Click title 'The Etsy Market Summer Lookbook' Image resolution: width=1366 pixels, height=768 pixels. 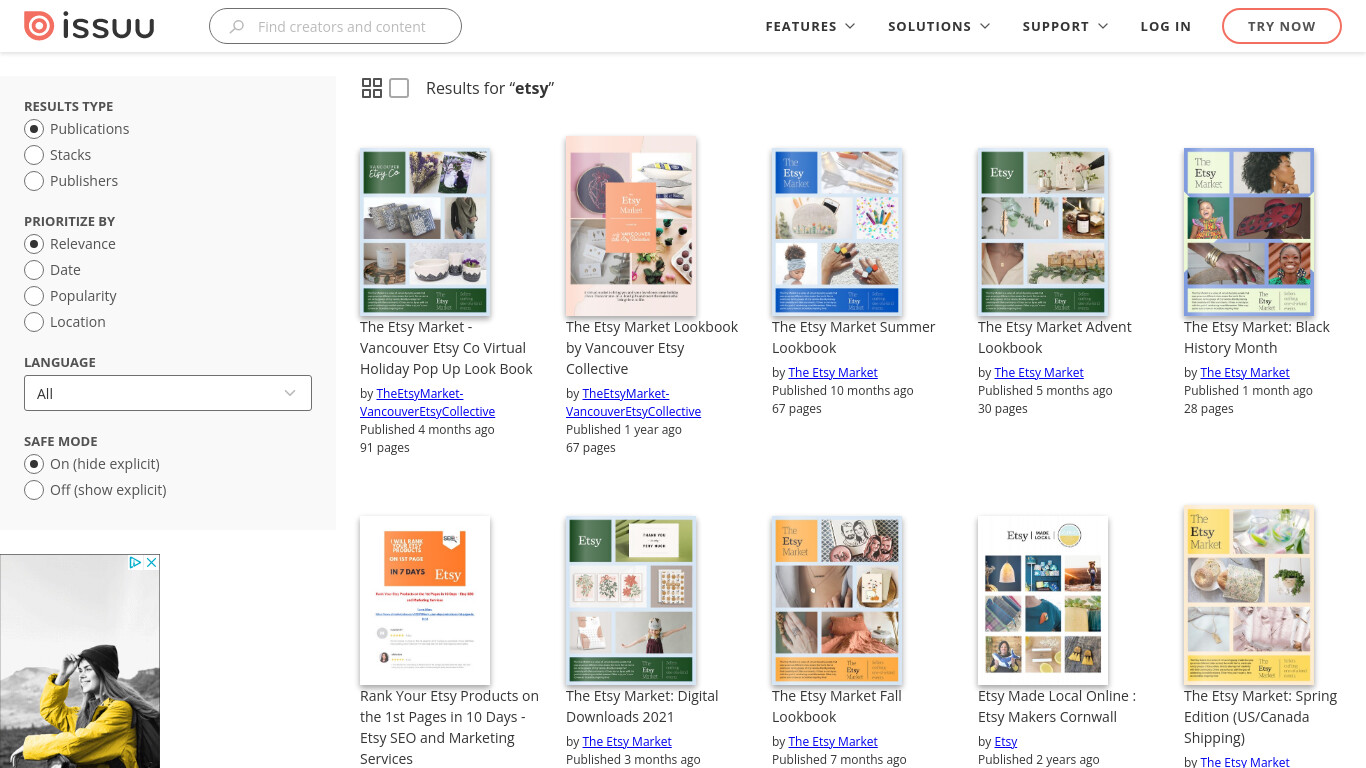[854, 337]
